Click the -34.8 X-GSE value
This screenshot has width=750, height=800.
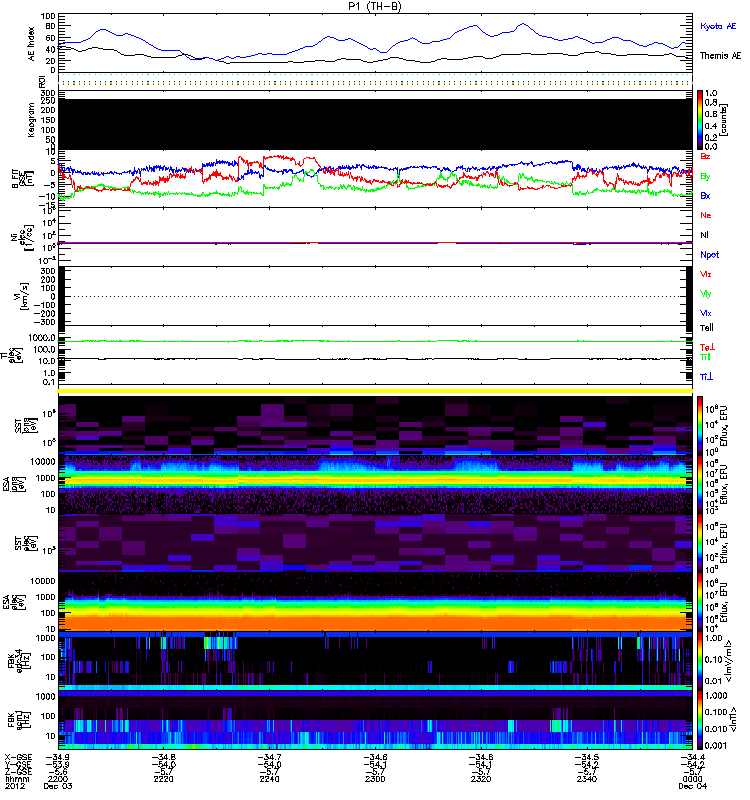tap(163, 758)
